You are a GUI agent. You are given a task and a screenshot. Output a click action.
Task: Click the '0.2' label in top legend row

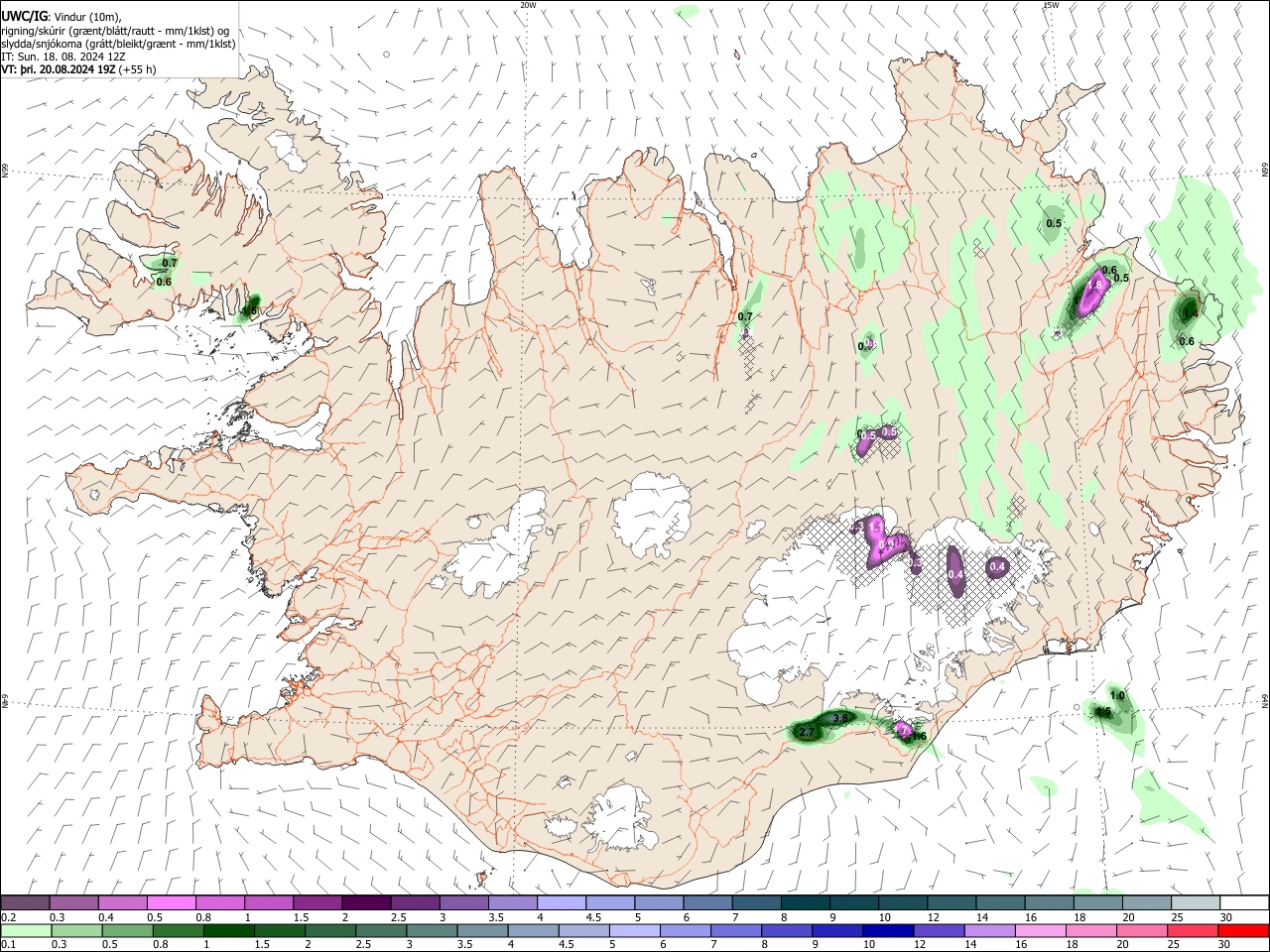tap(9, 917)
